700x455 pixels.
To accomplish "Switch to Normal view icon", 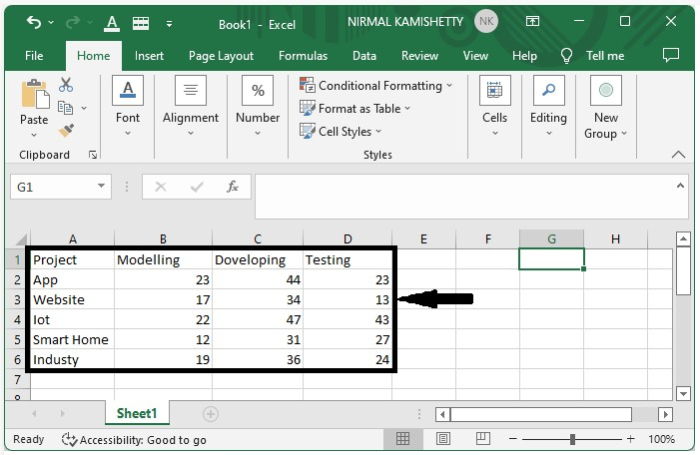I will 402,439.
